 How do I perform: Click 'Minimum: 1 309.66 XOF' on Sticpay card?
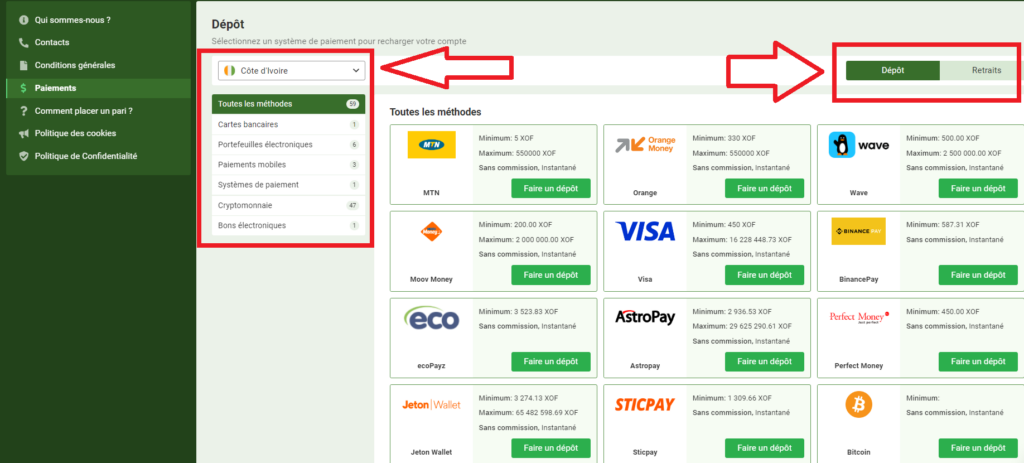tap(731, 398)
